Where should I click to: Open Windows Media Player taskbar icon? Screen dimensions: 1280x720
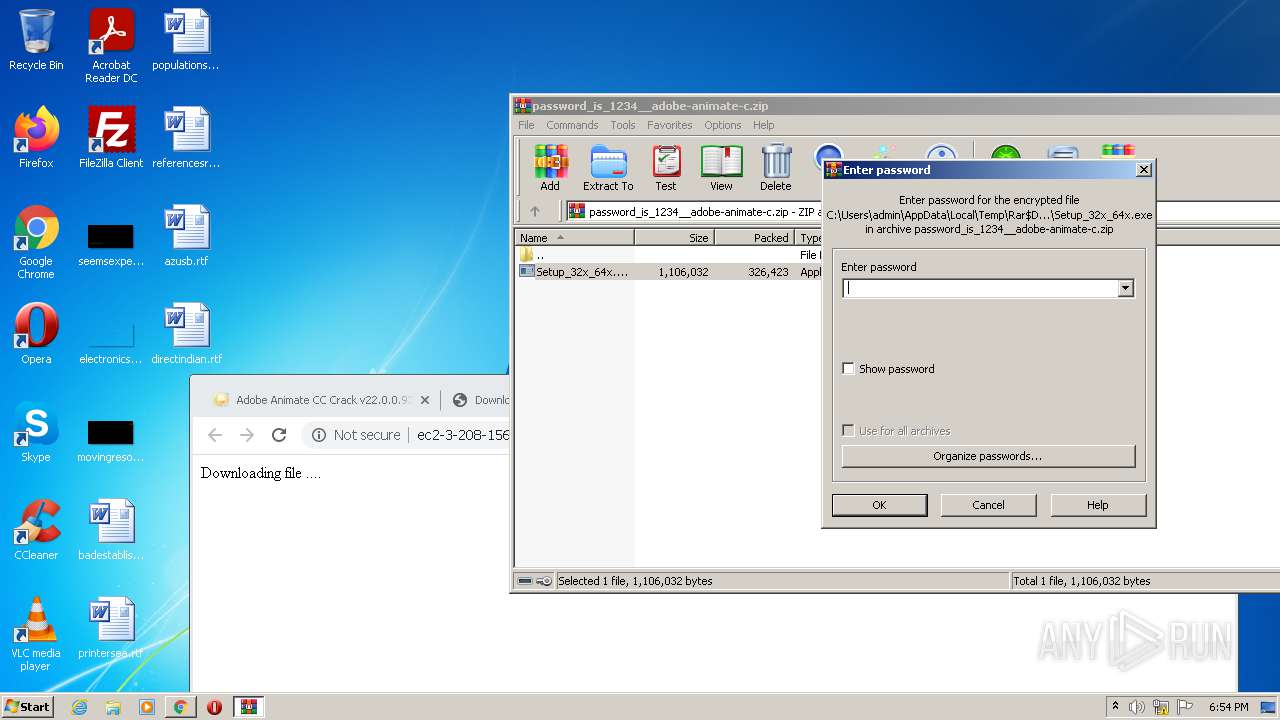pyautogui.click(x=147, y=707)
